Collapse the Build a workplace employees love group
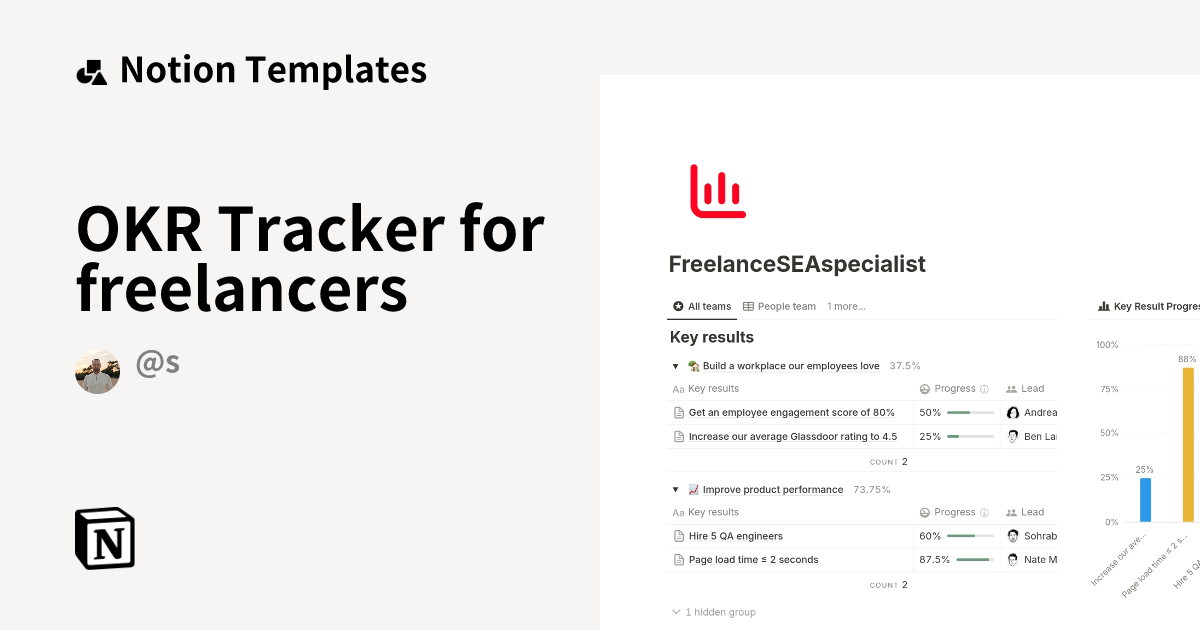 tap(675, 366)
